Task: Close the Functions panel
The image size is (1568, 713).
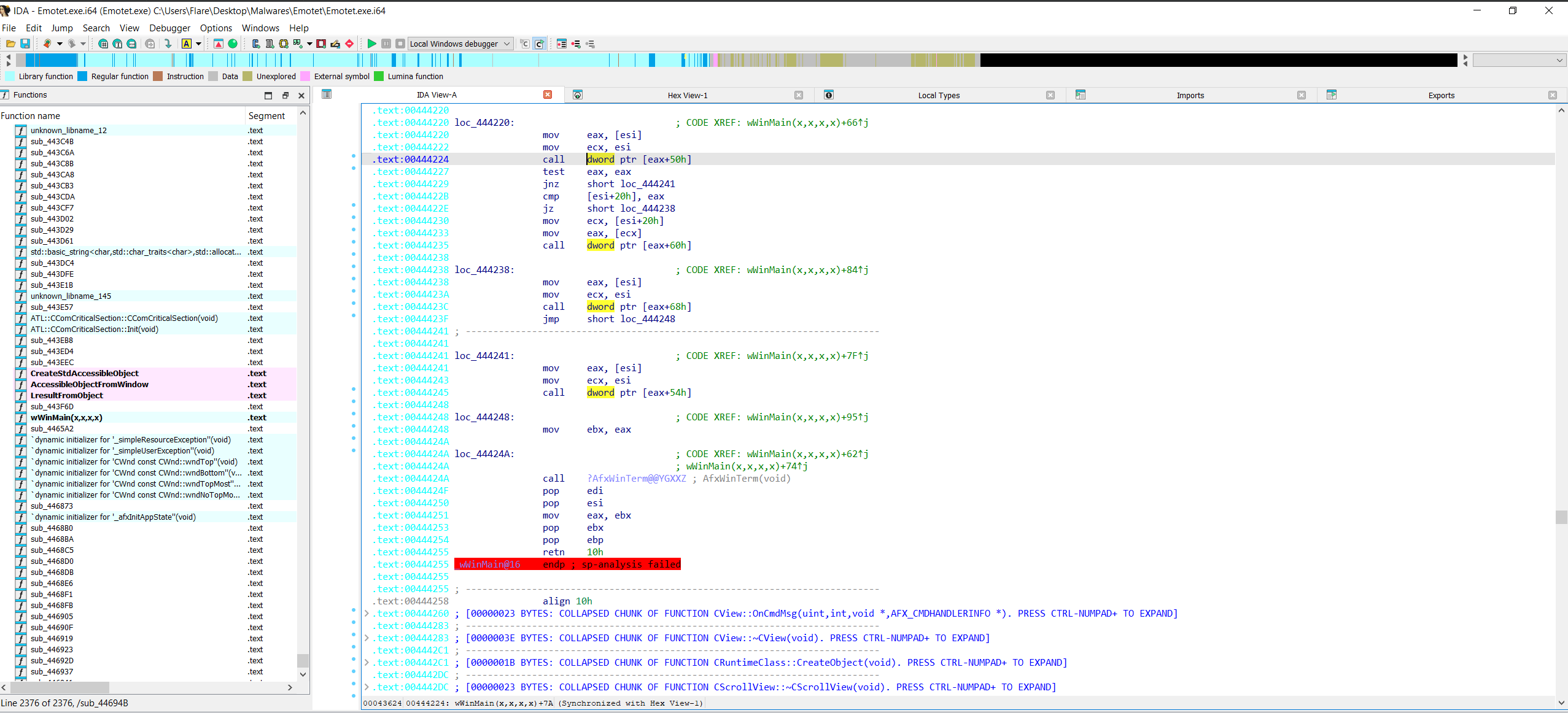Action: [x=301, y=95]
